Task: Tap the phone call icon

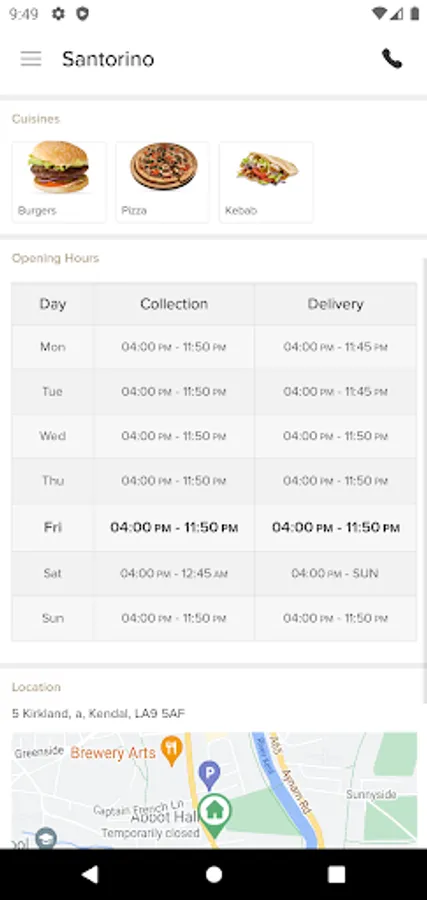Action: tap(392, 59)
